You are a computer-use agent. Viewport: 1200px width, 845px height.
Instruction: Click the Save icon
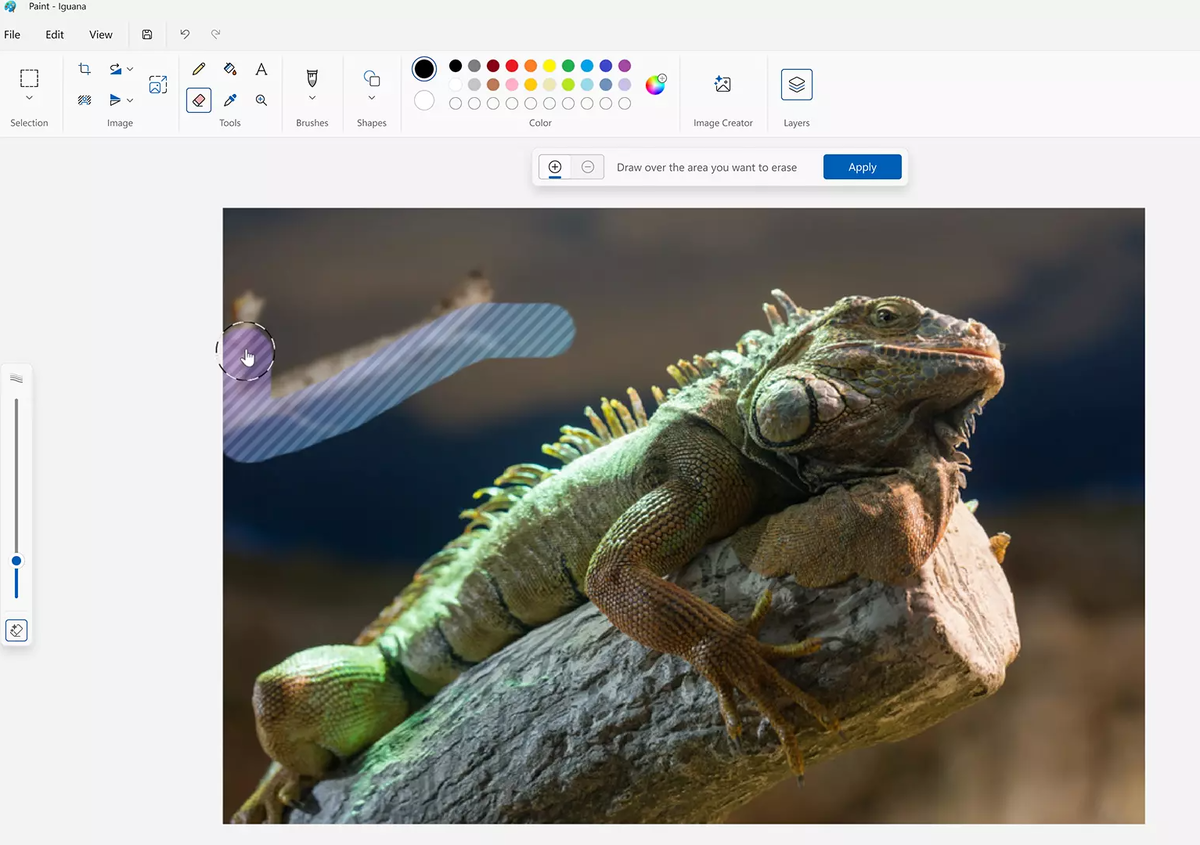pyautogui.click(x=147, y=34)
